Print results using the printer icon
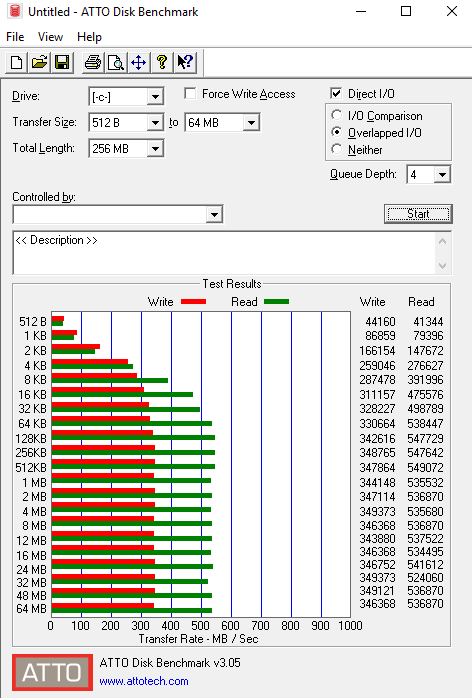Viewport: 472px width, 698px height. pyautogui.click(x=93, y=62)
